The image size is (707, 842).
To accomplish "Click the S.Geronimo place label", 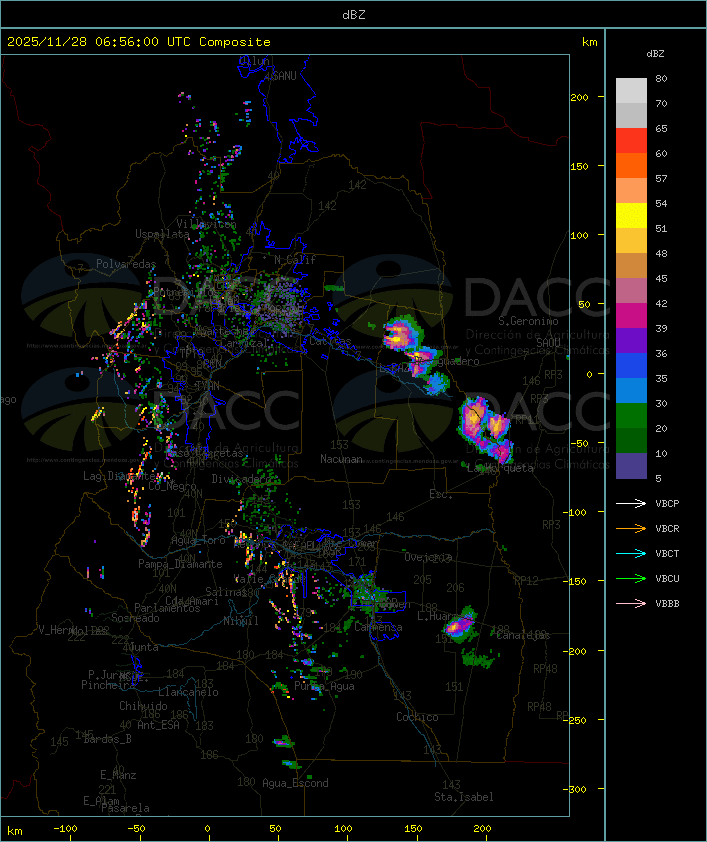I will [x=528, y=321].
